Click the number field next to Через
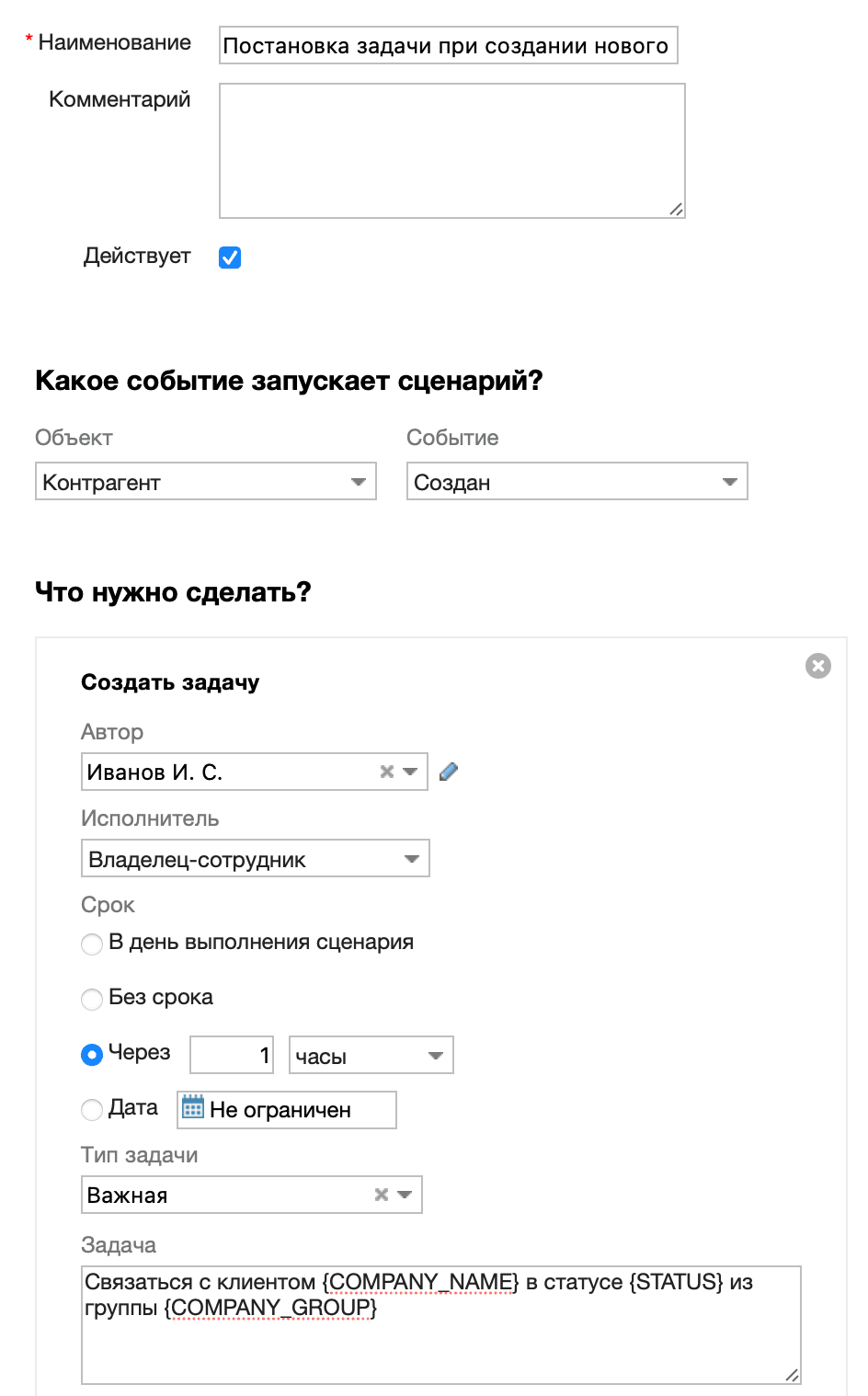Screen dimensions: 868x1396 tap(231, 1055)
